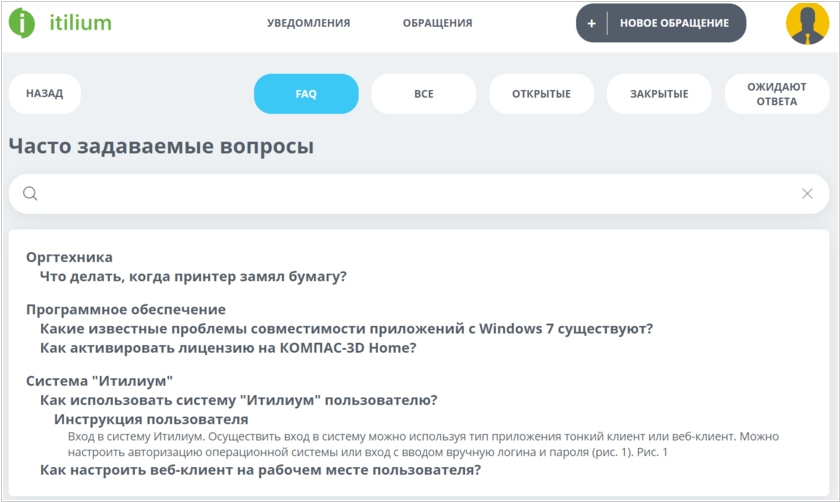Open the user profile avatar
Image resolution: width=840 pixels, height=502 pixels.
[807, 24]
